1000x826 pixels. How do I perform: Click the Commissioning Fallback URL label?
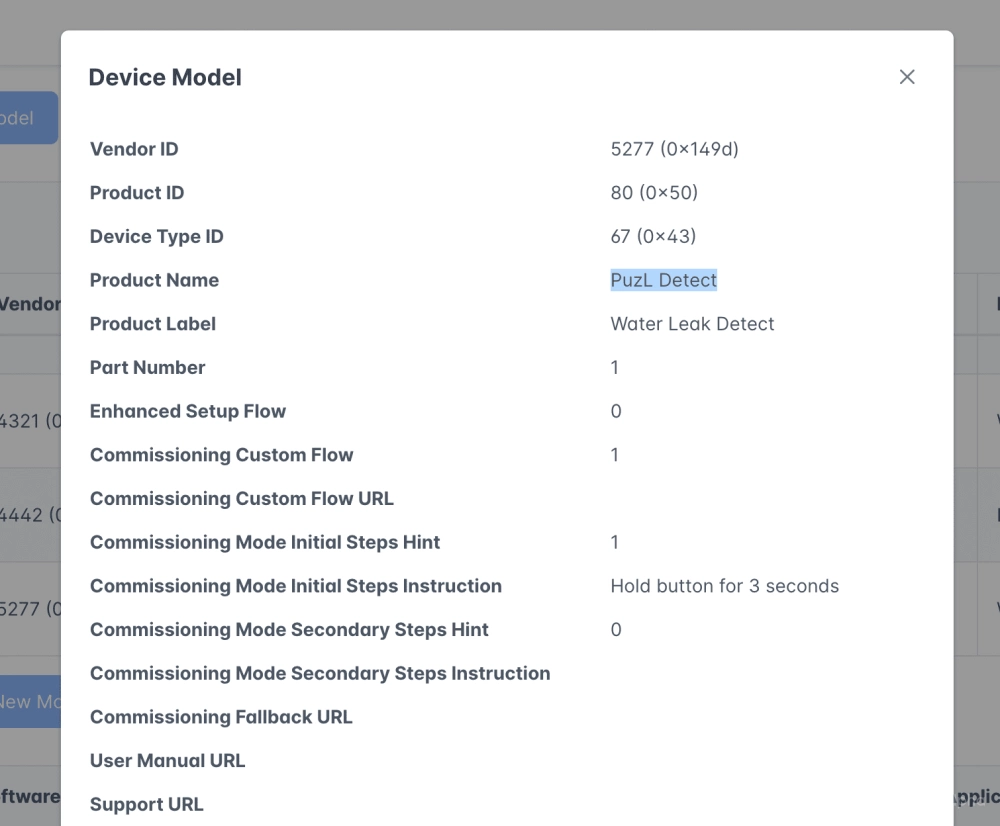click(221, 717)
